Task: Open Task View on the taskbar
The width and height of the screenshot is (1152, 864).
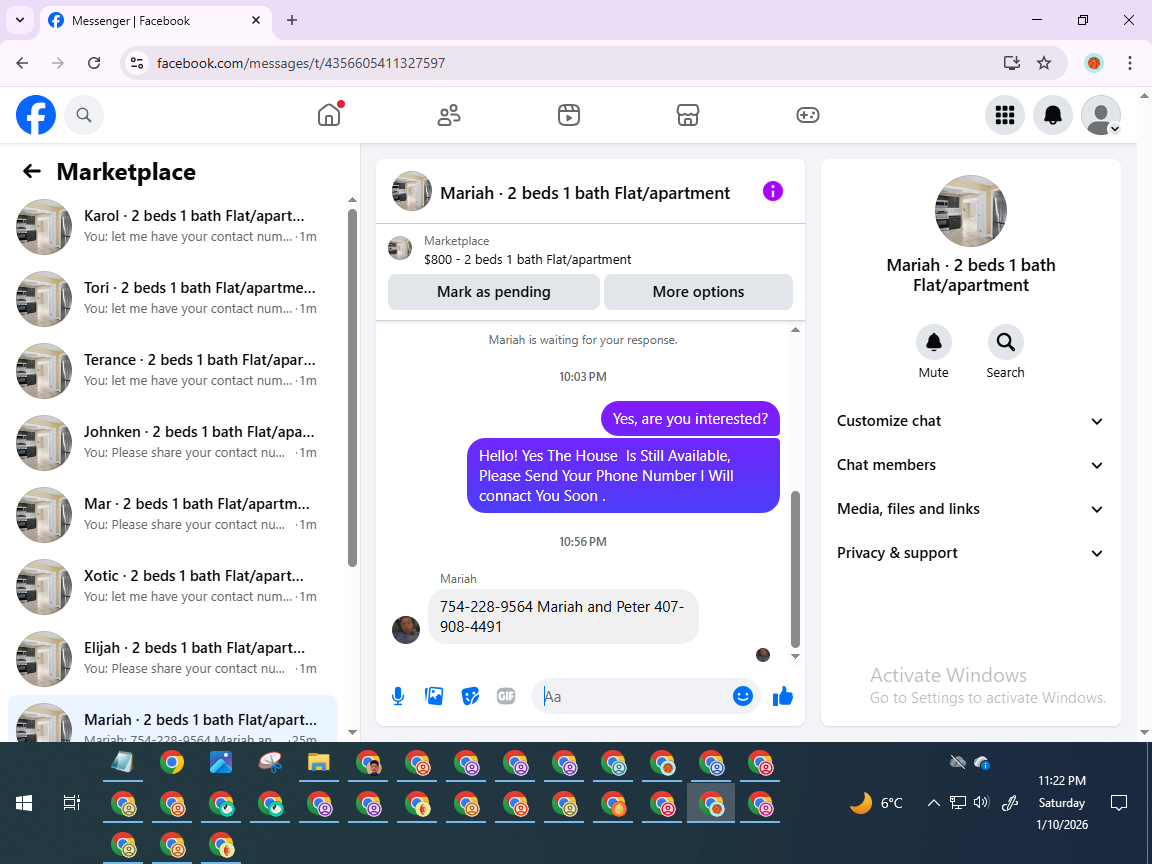Action: [71, 804]
